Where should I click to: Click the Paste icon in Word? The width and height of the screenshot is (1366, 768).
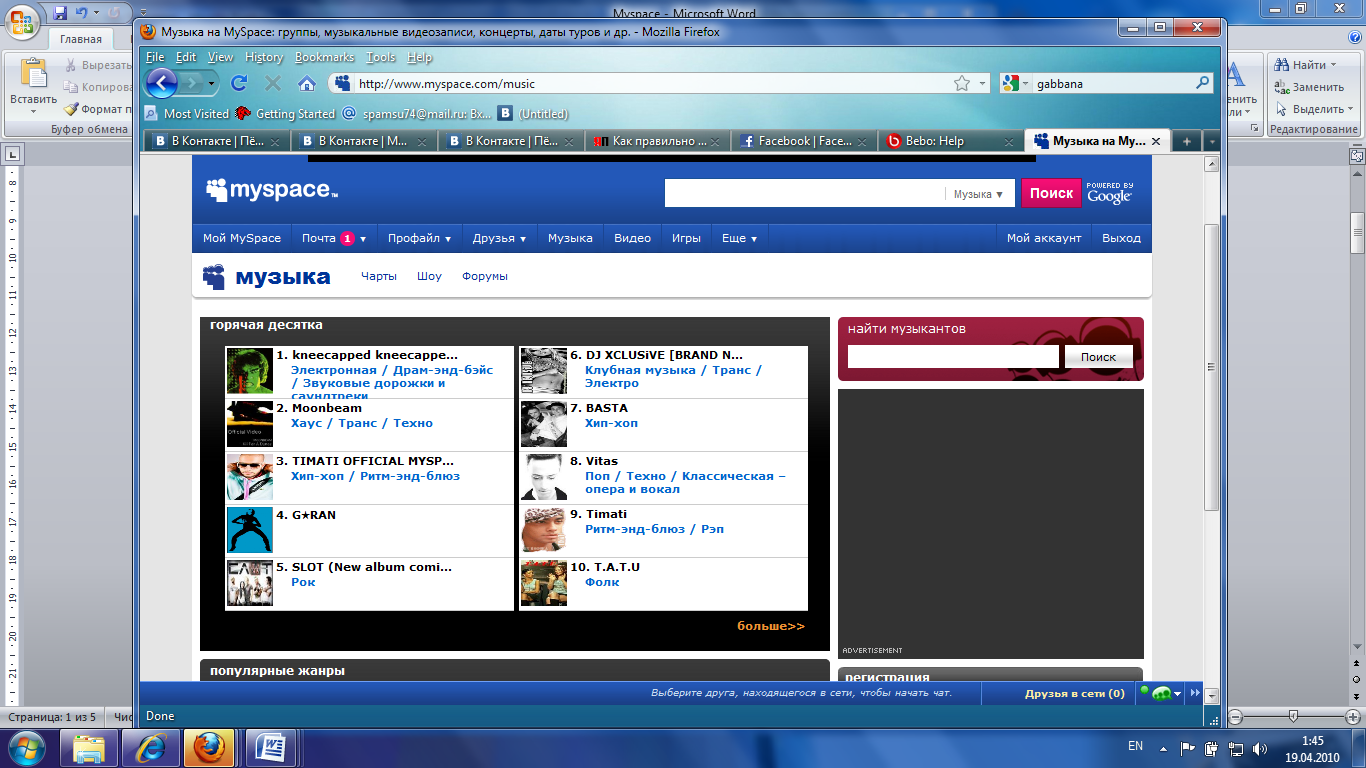tap(34, 75)
